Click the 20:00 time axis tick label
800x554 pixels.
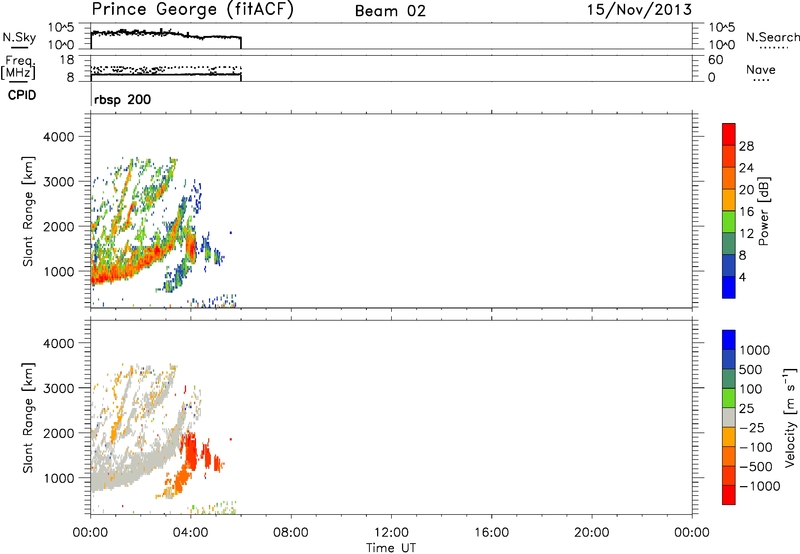pos(591,533)
